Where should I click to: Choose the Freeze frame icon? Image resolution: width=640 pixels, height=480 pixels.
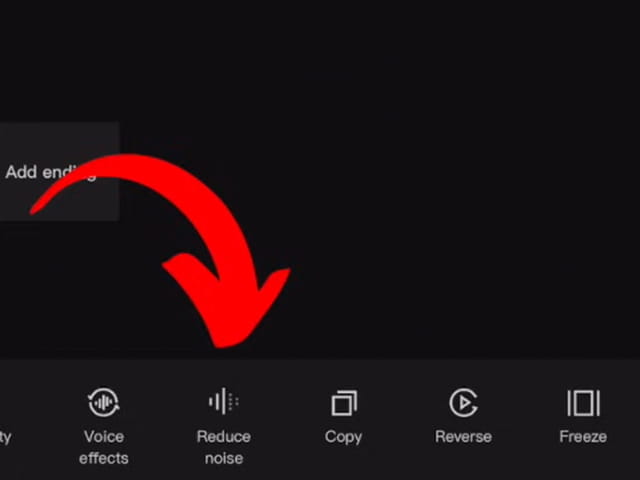tap(583, 403)
